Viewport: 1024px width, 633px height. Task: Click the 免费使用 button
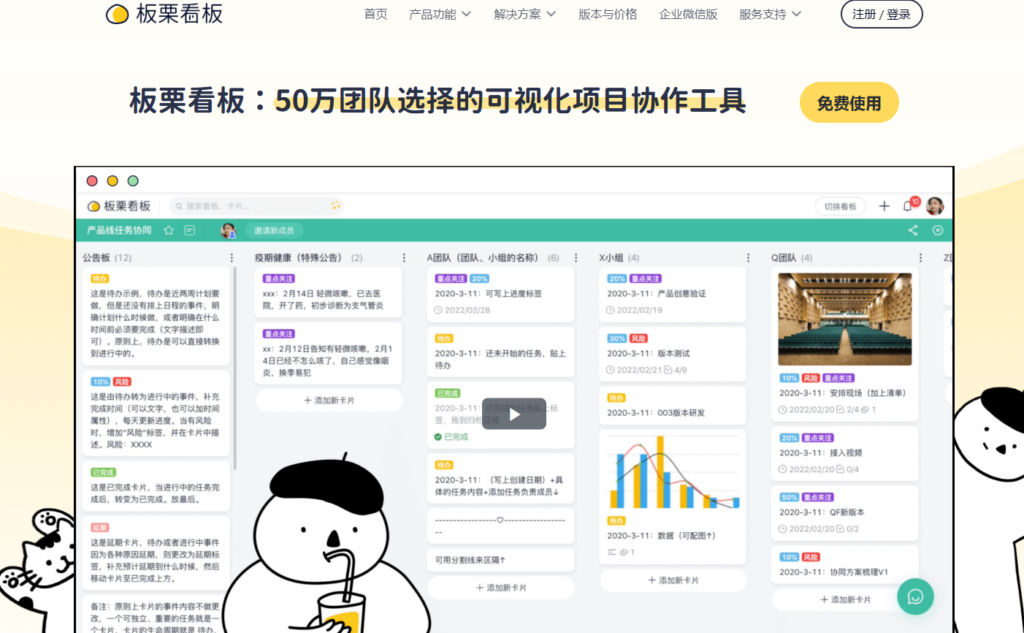(x=848, y=102)
